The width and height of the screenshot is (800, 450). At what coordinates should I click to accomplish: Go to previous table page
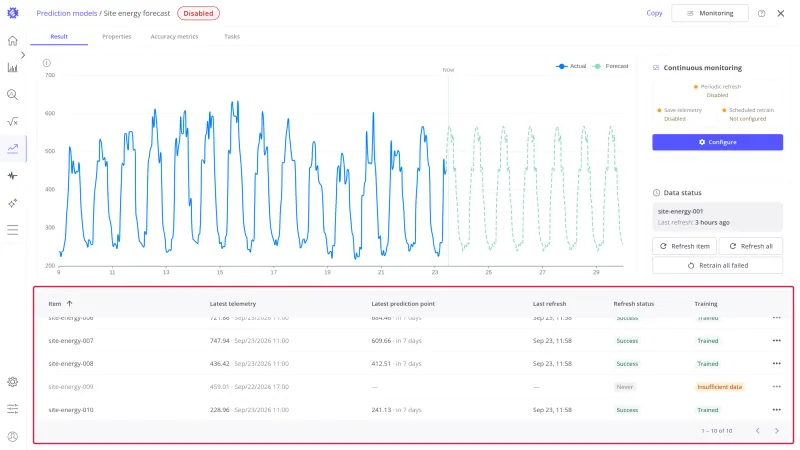tap(758, 431)
